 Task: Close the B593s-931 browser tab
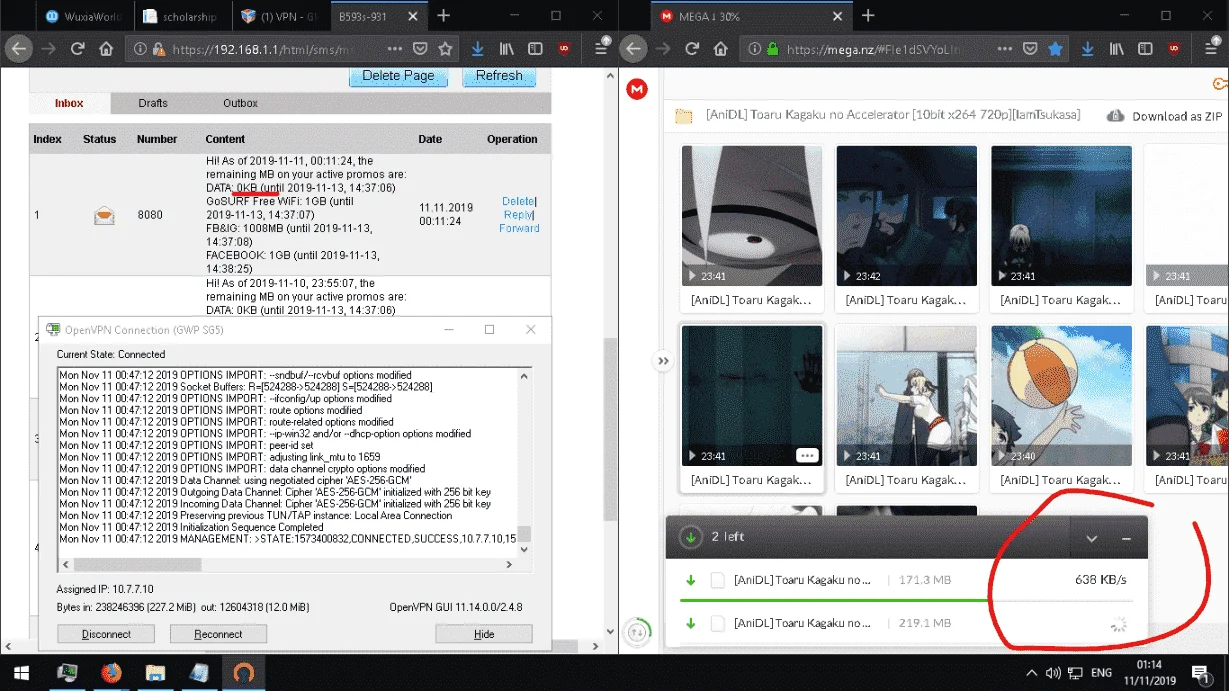click(x=411, y=16)
